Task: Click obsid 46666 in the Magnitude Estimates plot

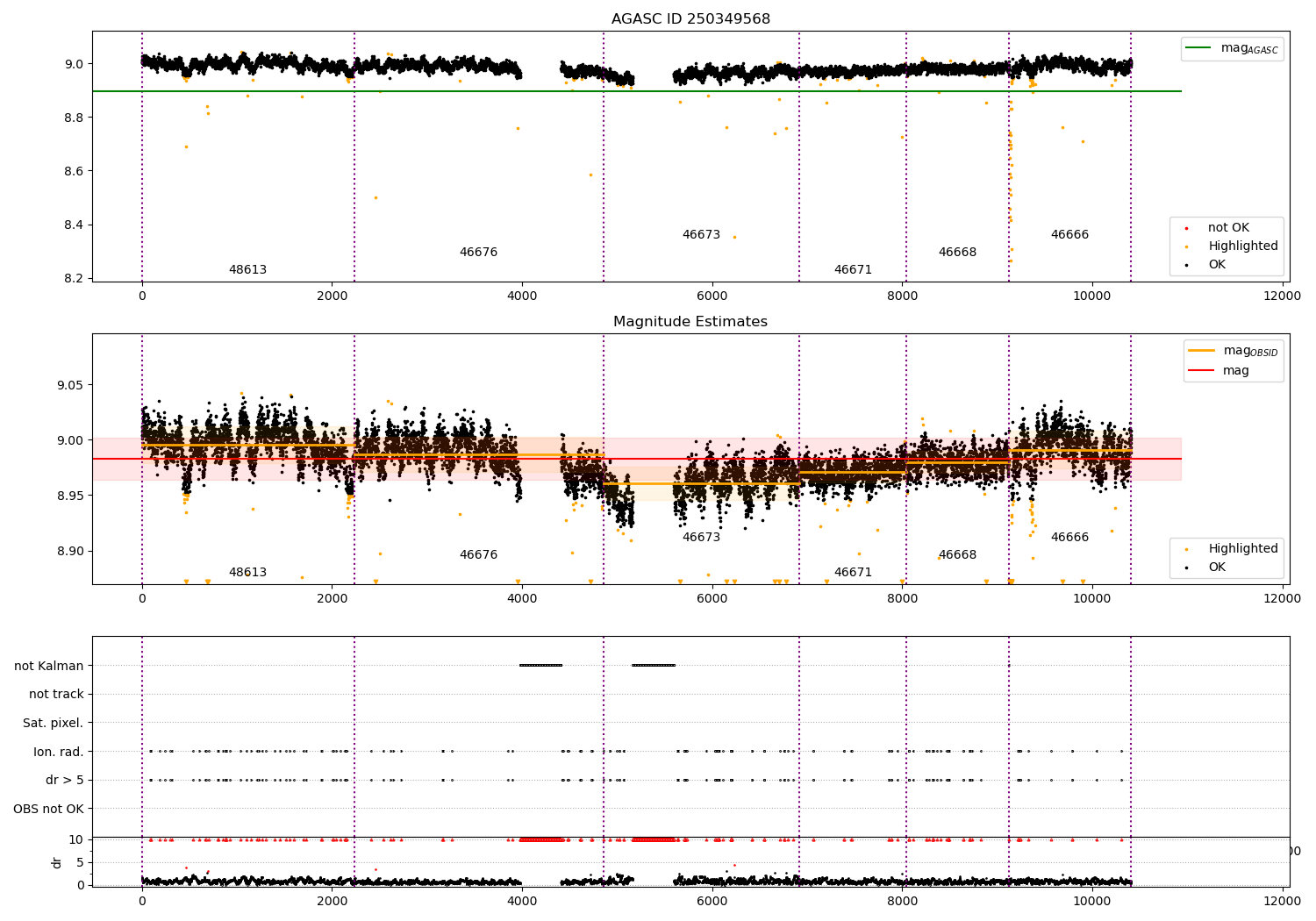Action: click(1069, 538)
